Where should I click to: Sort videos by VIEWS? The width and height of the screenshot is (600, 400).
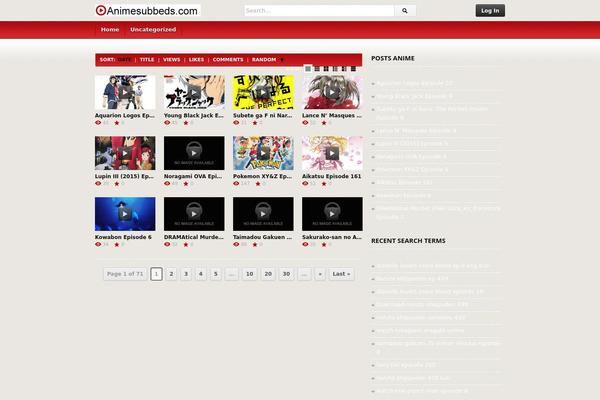click(x=171, y=60)
